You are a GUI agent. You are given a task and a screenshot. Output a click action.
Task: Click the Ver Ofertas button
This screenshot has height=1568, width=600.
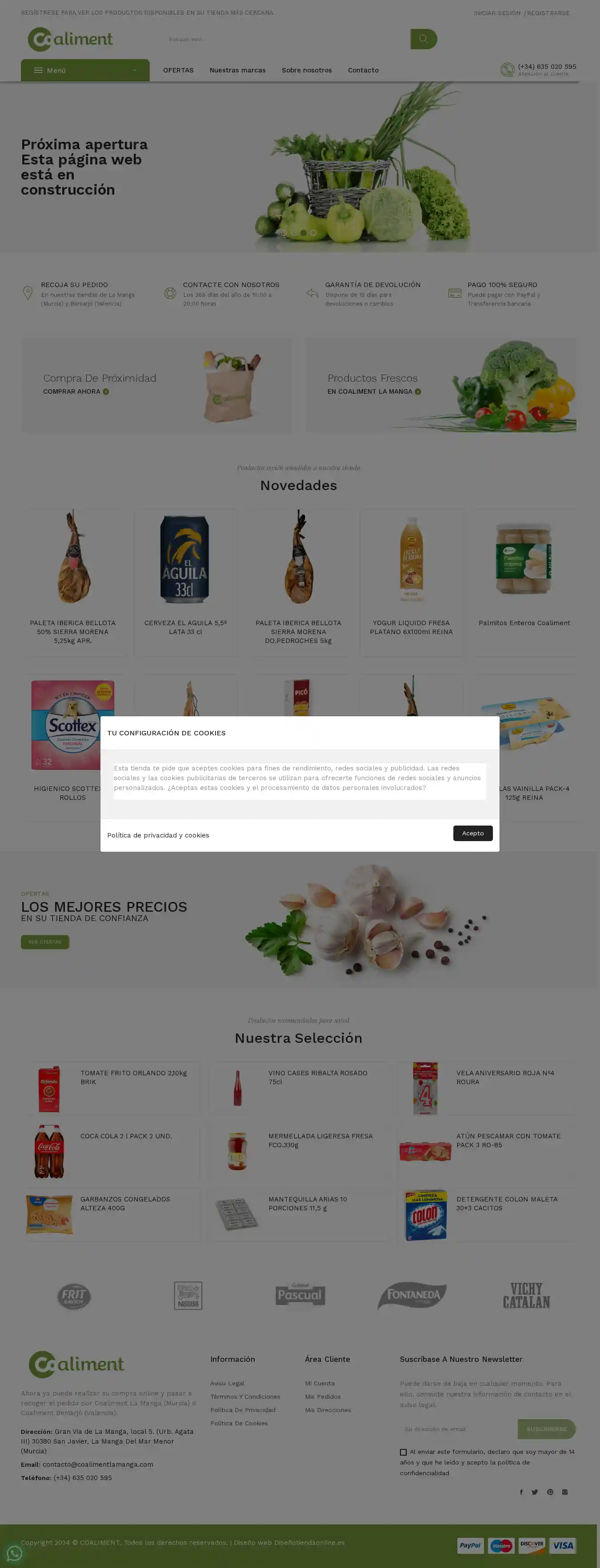click(45, 942)
